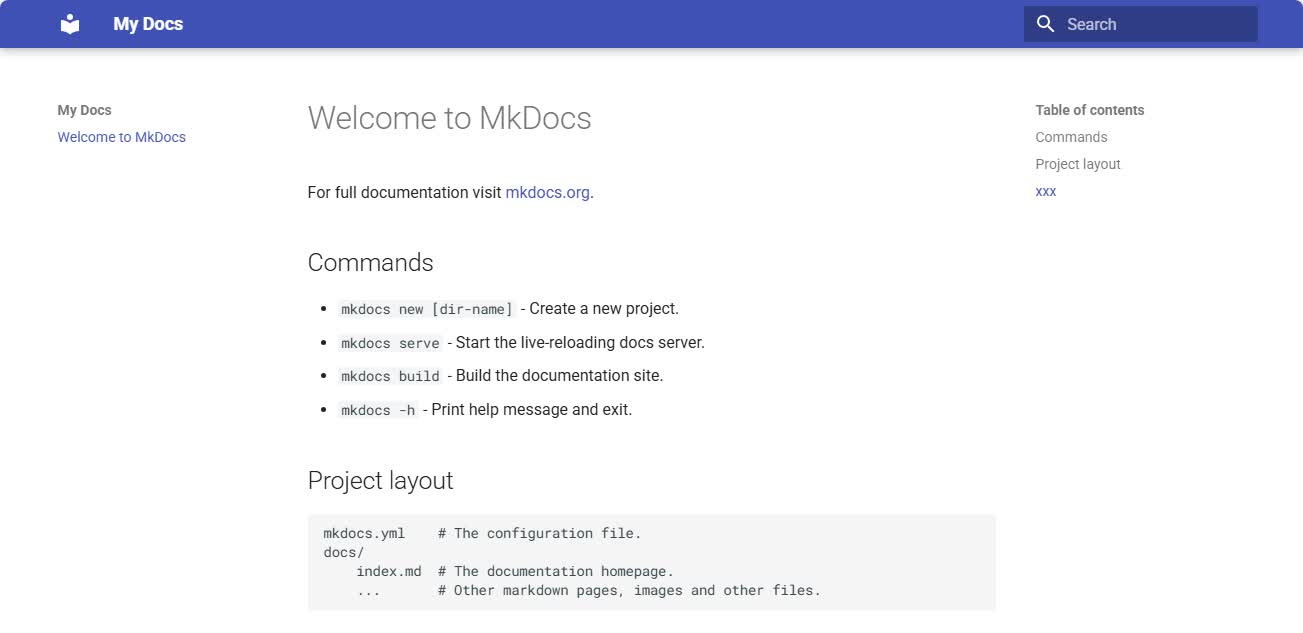This screenshot has width=1303, height=633.
Task: Click the mkdocs build code snippet
Action: (390, 376)
